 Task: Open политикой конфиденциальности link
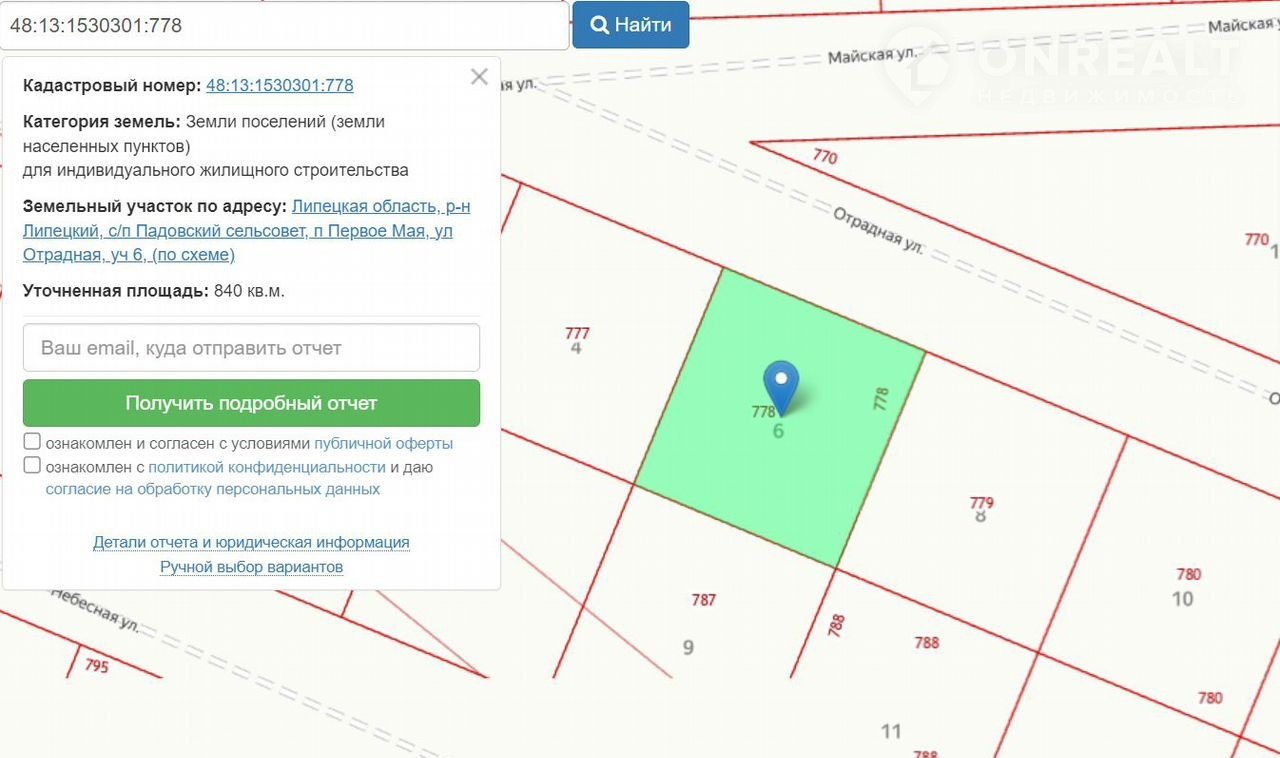point(267,467)
